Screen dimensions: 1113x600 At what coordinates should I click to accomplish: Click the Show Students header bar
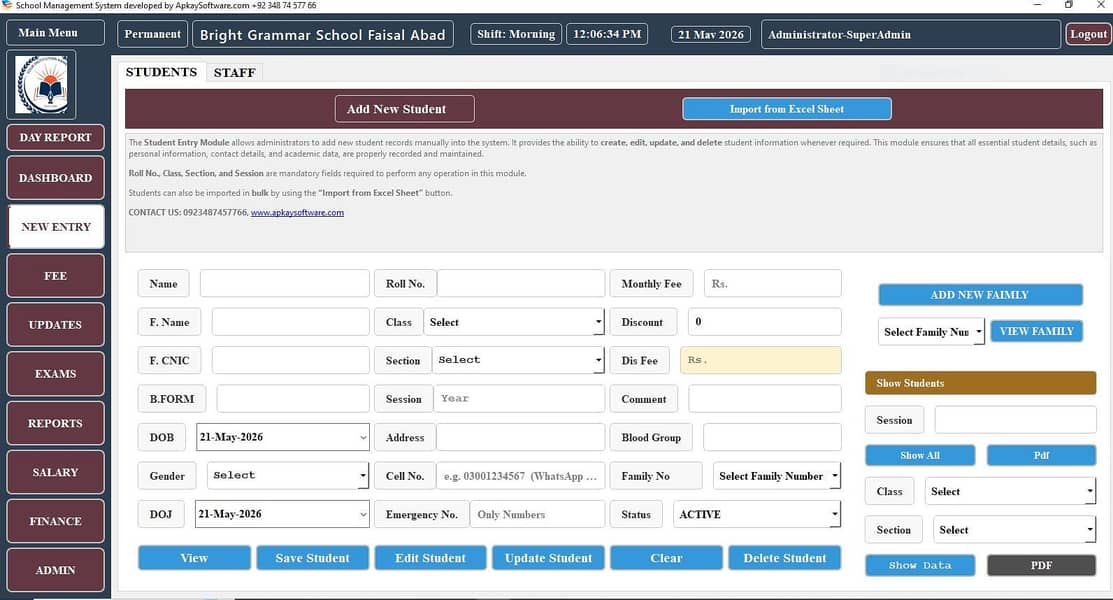[x=980, y=383]
